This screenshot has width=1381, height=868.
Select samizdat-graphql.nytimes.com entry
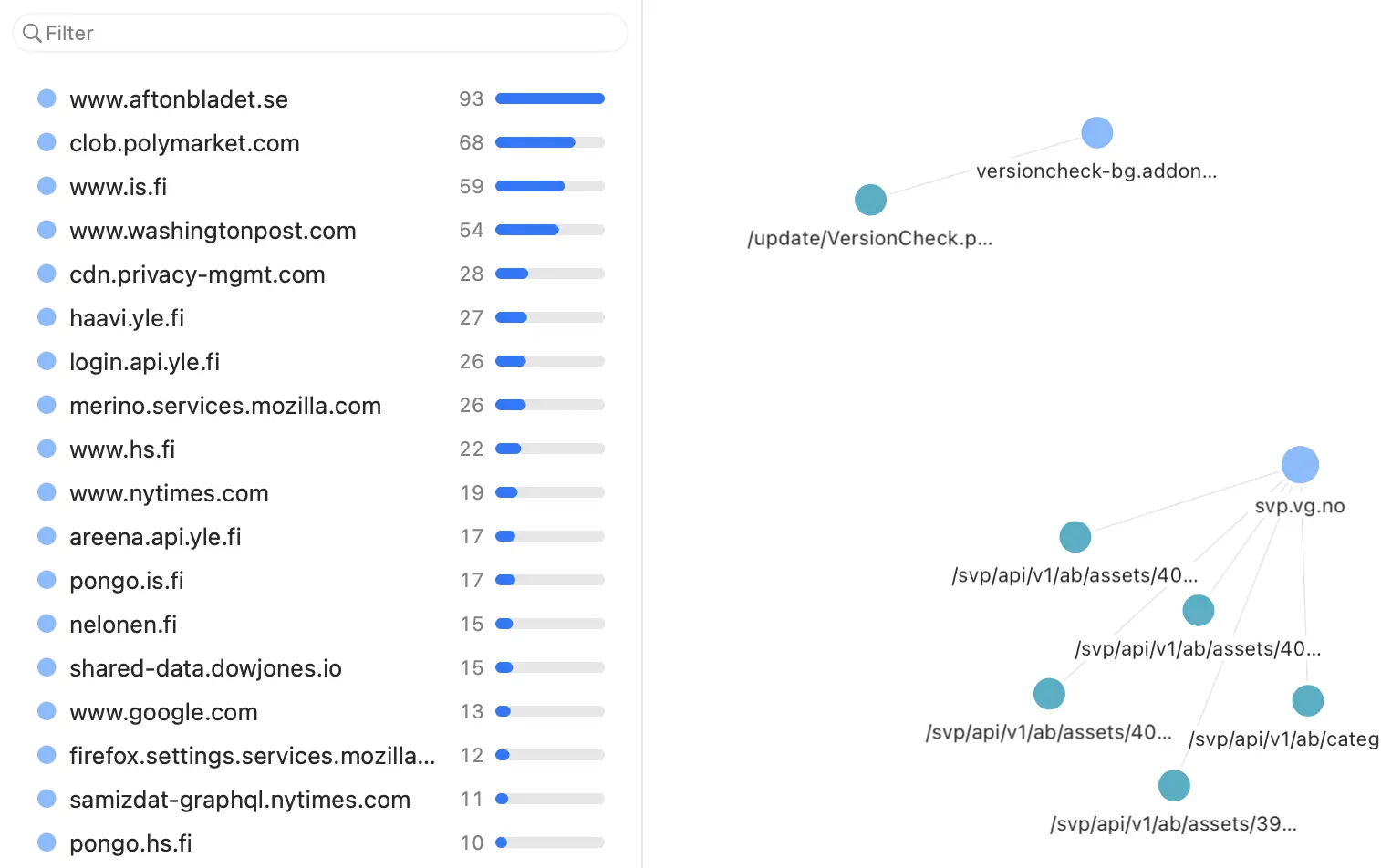(x=321, y=799)
